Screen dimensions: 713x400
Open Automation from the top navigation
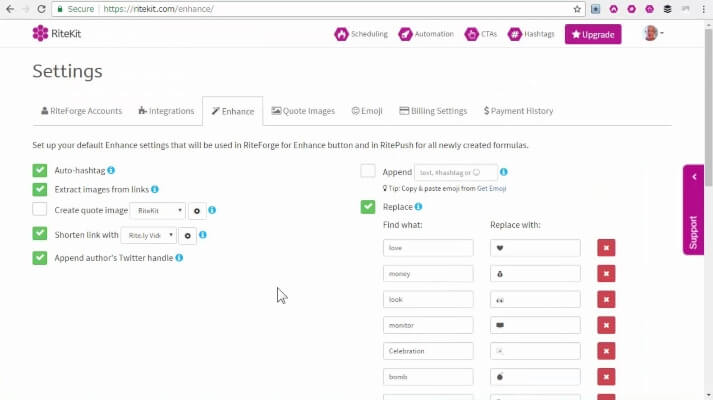(426, 34)
